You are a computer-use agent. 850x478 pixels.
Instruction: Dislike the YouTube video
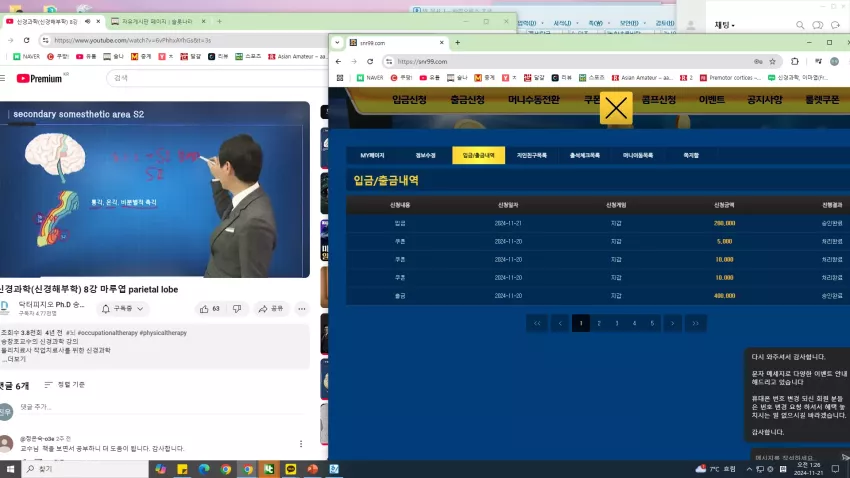[x=237, y=309]
